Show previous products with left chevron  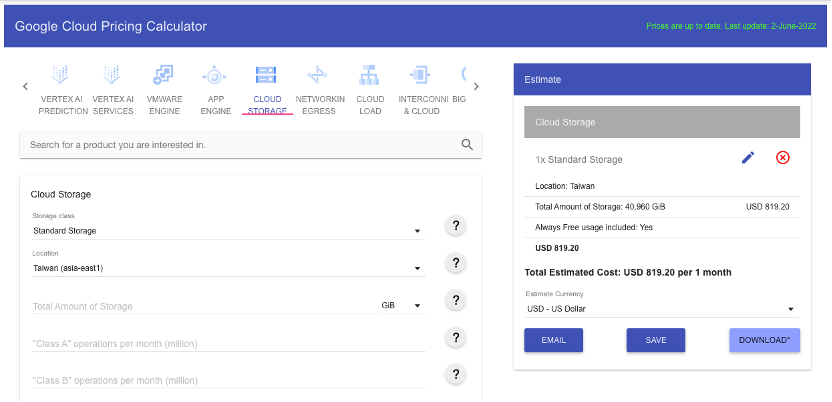pos(25,86)
